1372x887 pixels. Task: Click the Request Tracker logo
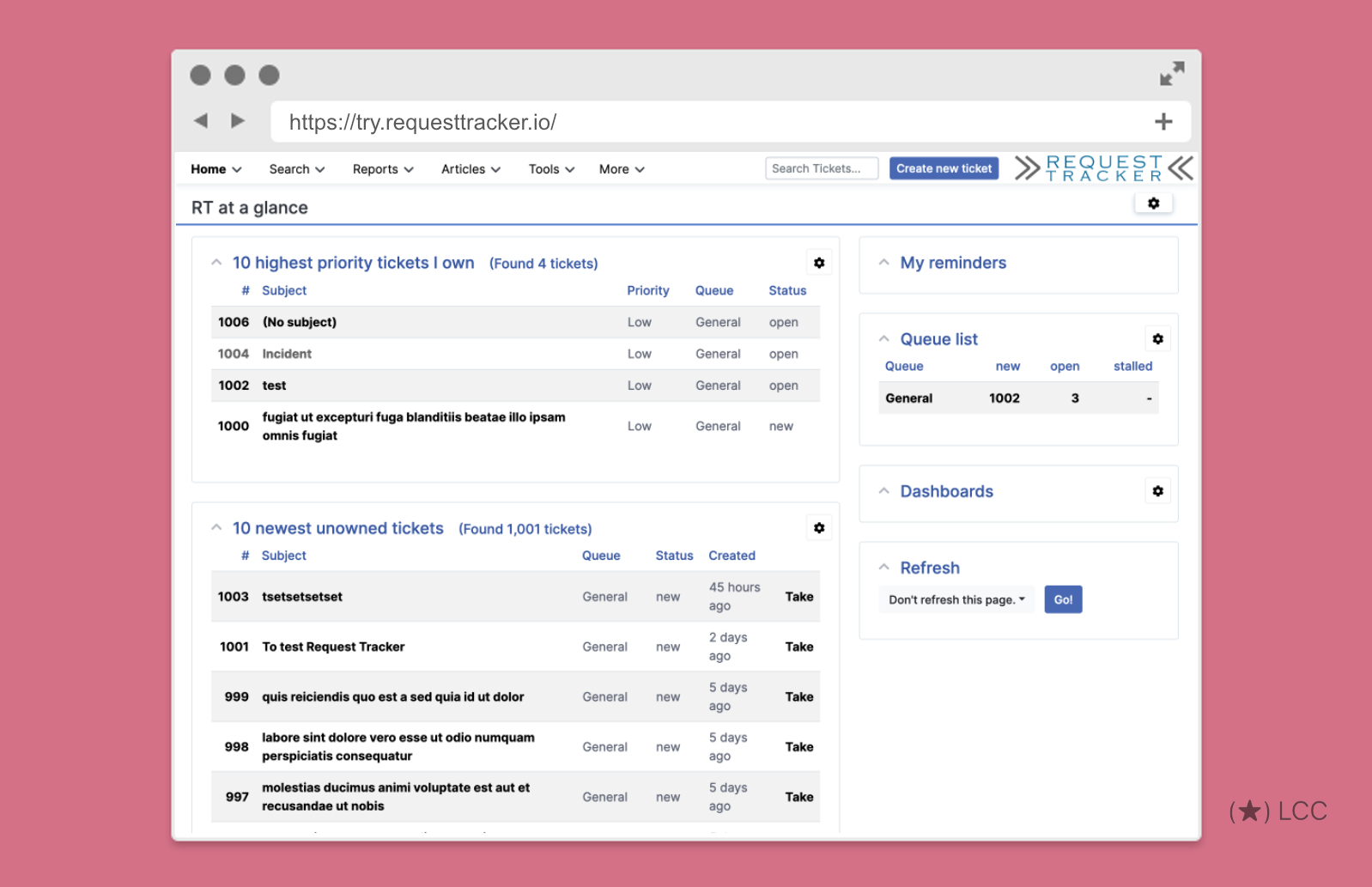(1103, 168)
